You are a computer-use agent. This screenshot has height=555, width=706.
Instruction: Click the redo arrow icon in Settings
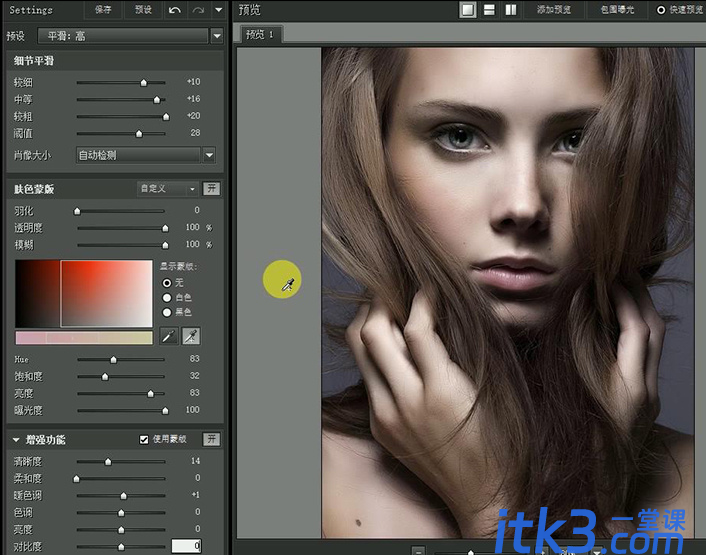[x=198, y=10]
